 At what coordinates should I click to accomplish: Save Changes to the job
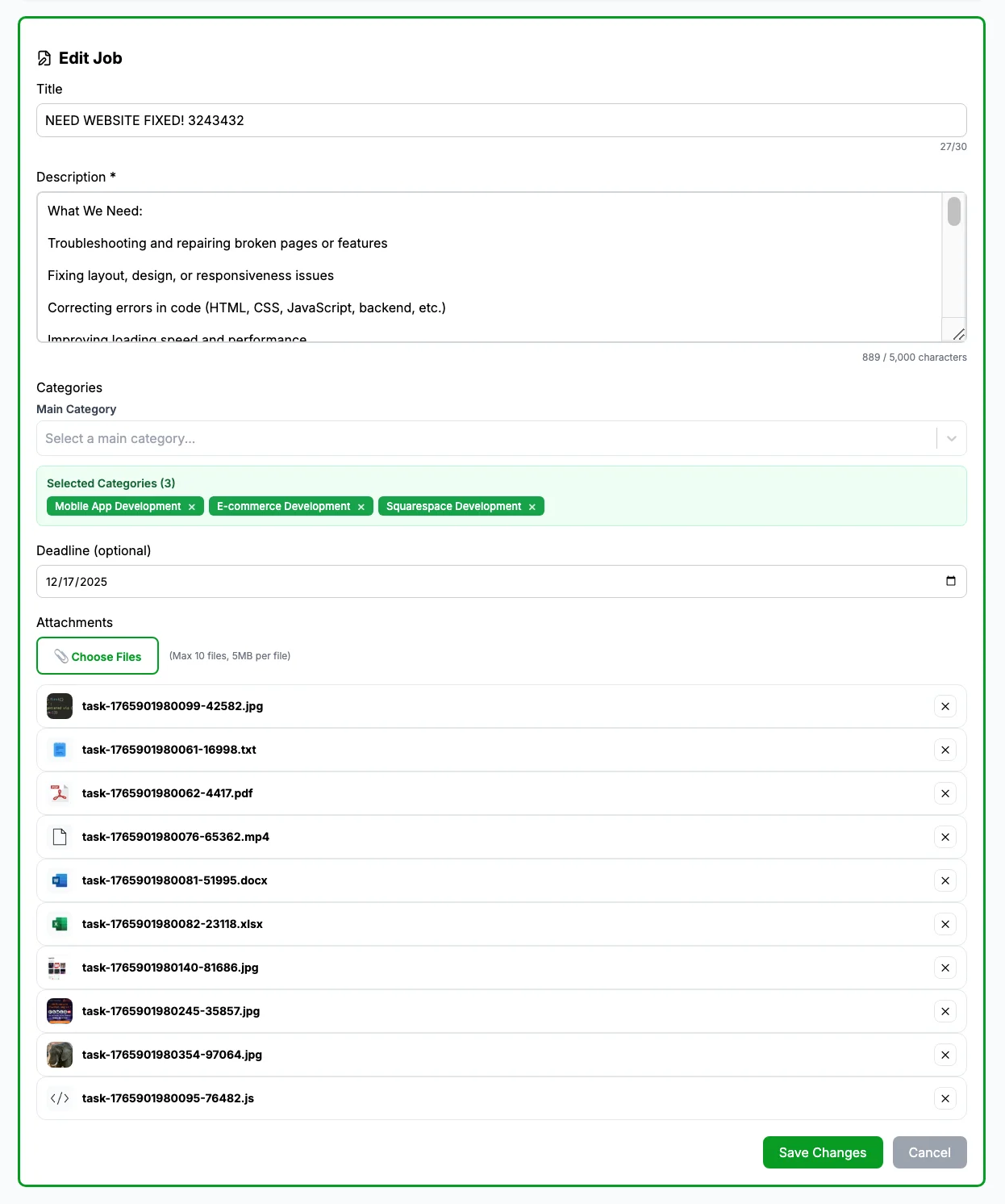(823, 1152)
